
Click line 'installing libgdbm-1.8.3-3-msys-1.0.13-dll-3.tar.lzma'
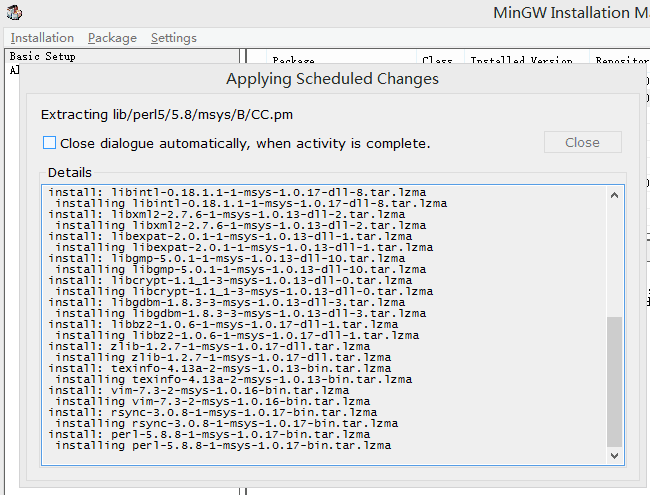pos(240,313)
